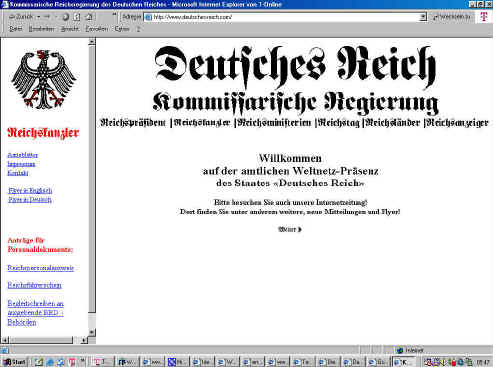493x367 pixels.
Task: Open the Datei menu
Action: pos(15,29)
